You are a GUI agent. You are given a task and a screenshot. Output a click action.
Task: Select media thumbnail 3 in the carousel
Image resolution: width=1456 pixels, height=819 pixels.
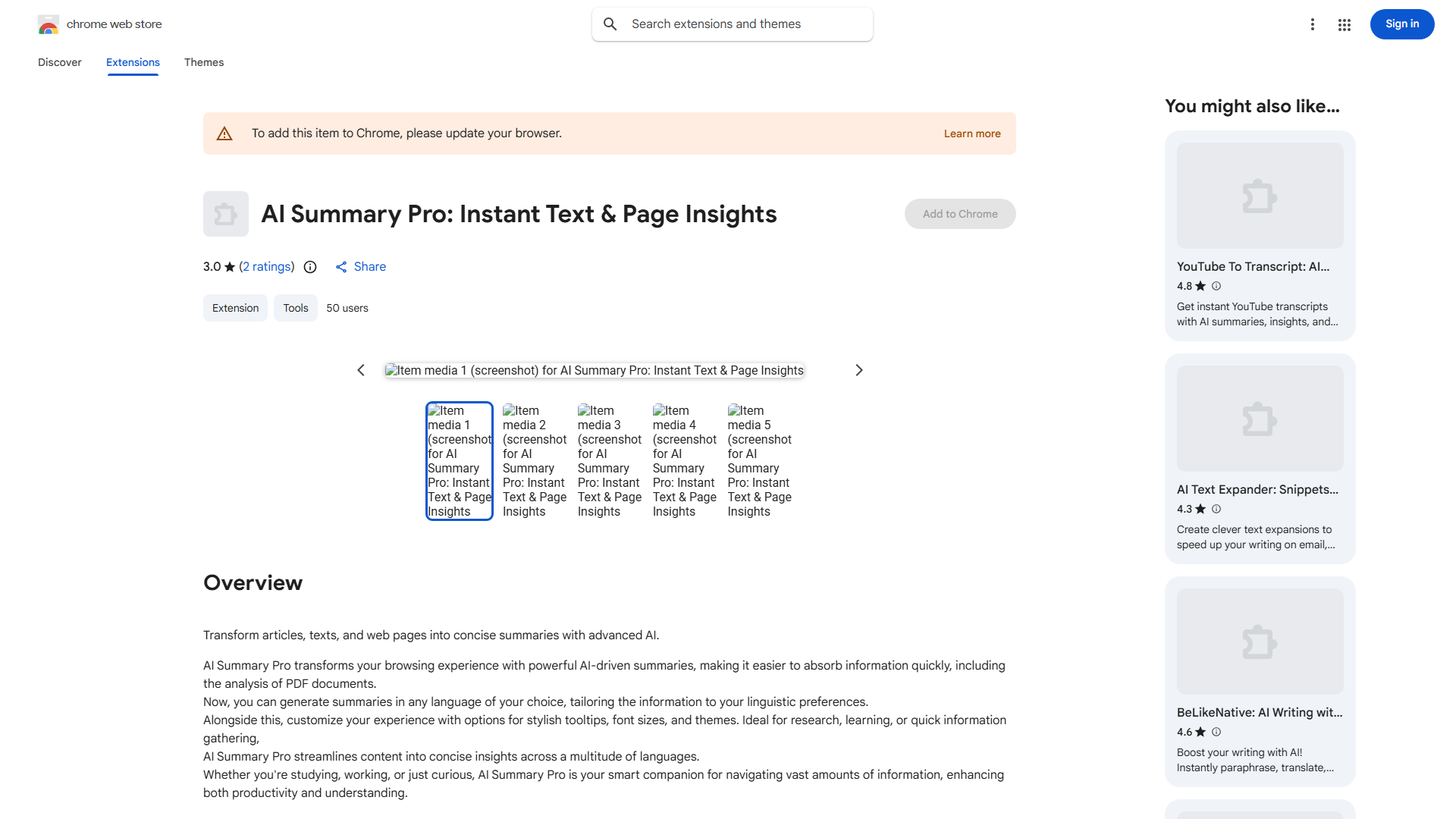coord(610,460)
